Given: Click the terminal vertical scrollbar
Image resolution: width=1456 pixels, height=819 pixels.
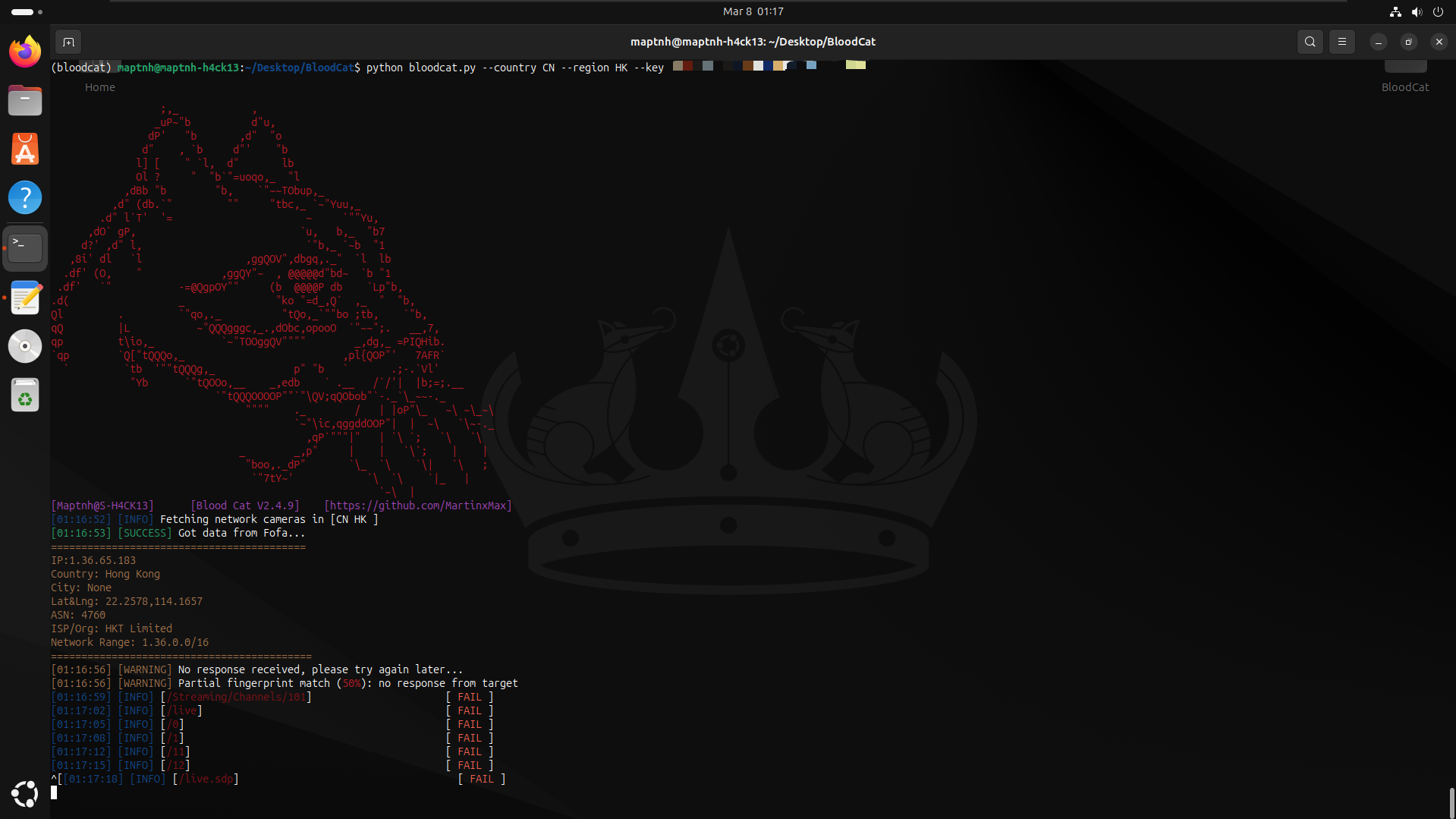Looking at the screenshot, I should pyautogui.click(x=1451, y=802).
